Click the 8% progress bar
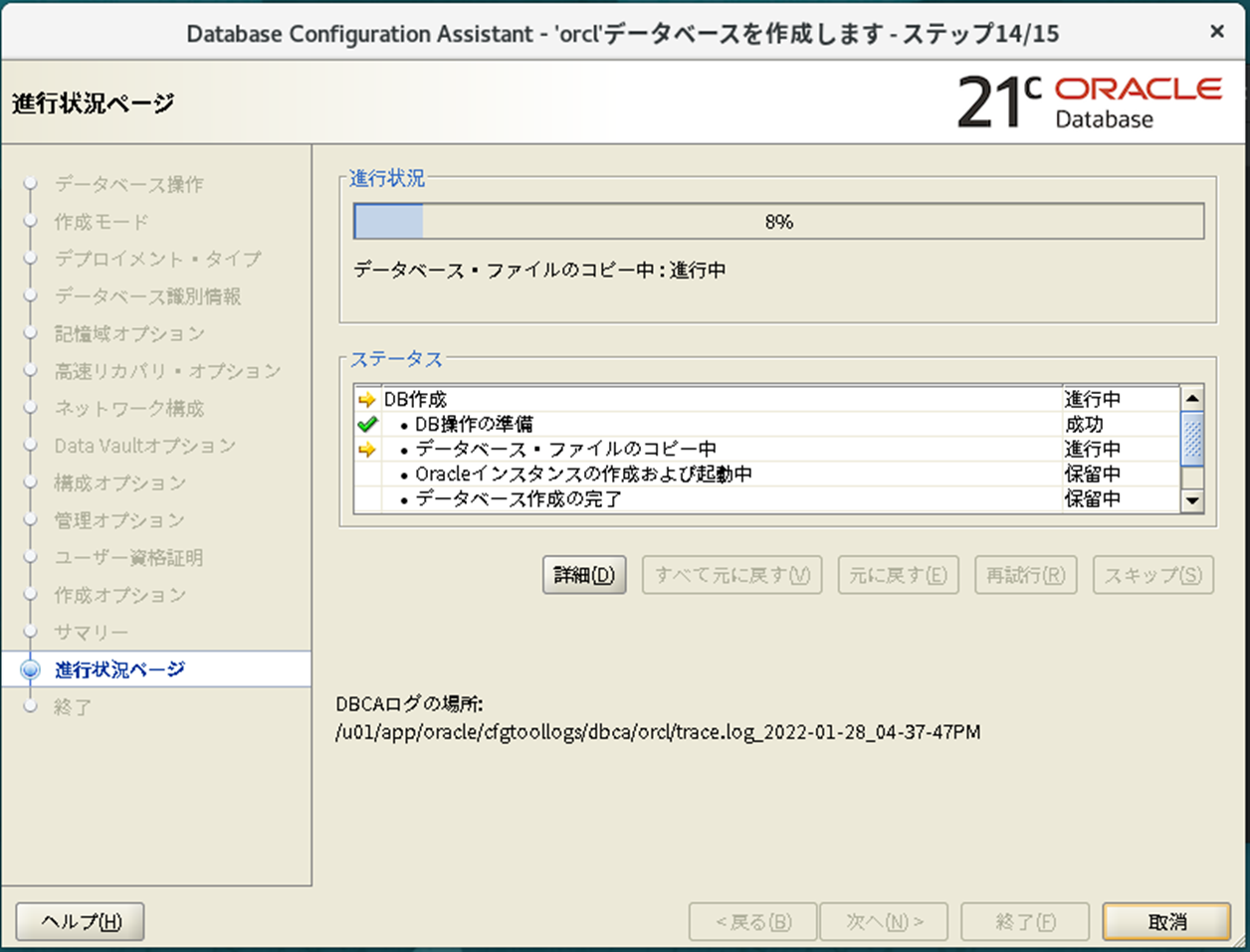1250x952 pixels. 779,221
